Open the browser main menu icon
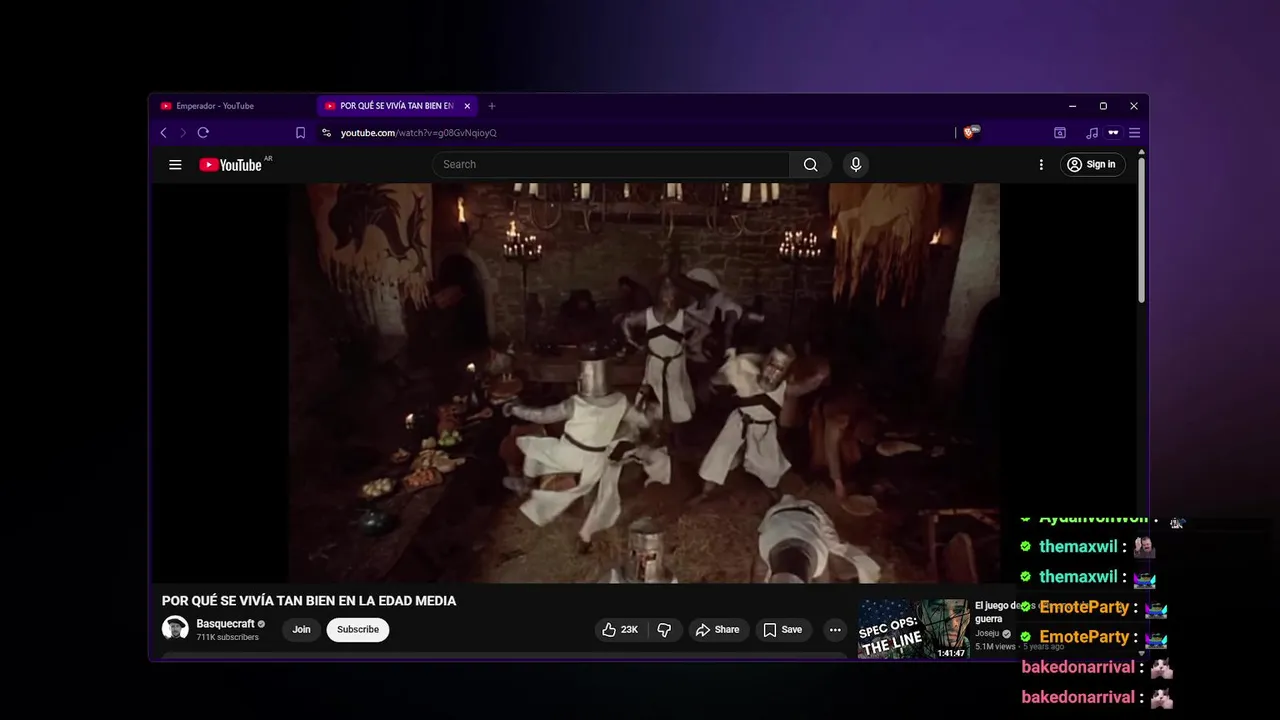 pyautogui.click(x=1134, y=133)
